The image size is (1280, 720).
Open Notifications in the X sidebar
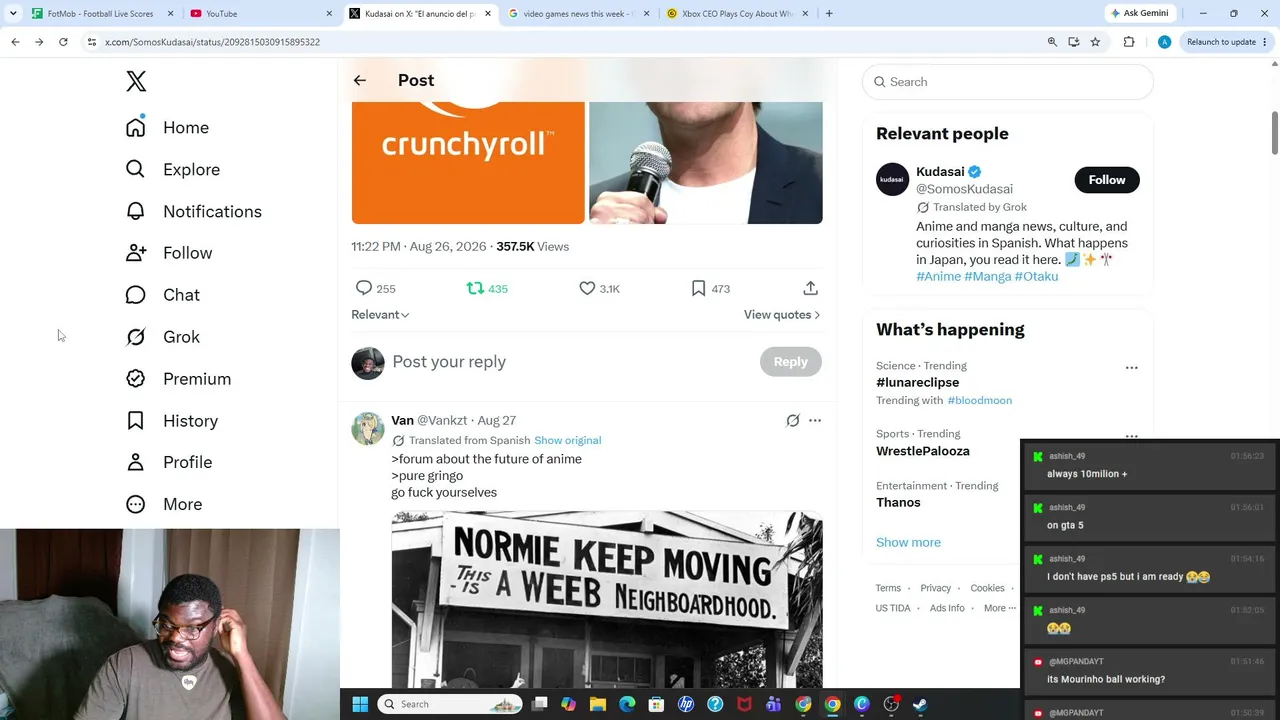click(x=193, y=212)
